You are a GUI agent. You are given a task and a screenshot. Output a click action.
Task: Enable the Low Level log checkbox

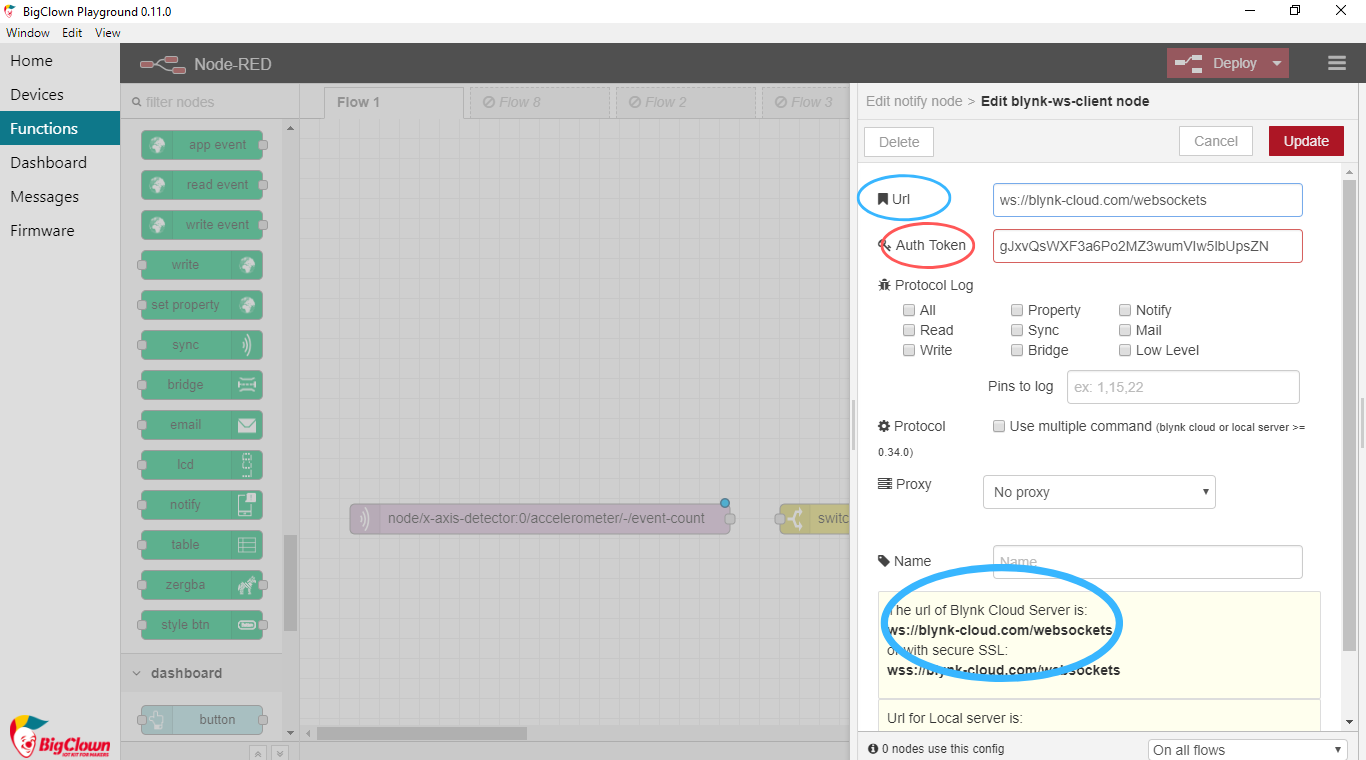pyautogui.click(x=1126, y=350)
